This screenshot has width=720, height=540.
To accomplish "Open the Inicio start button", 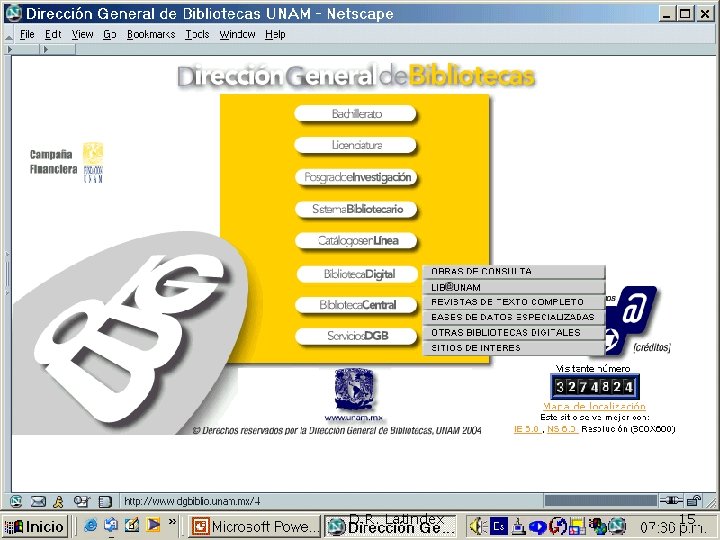I will point(35,526).
